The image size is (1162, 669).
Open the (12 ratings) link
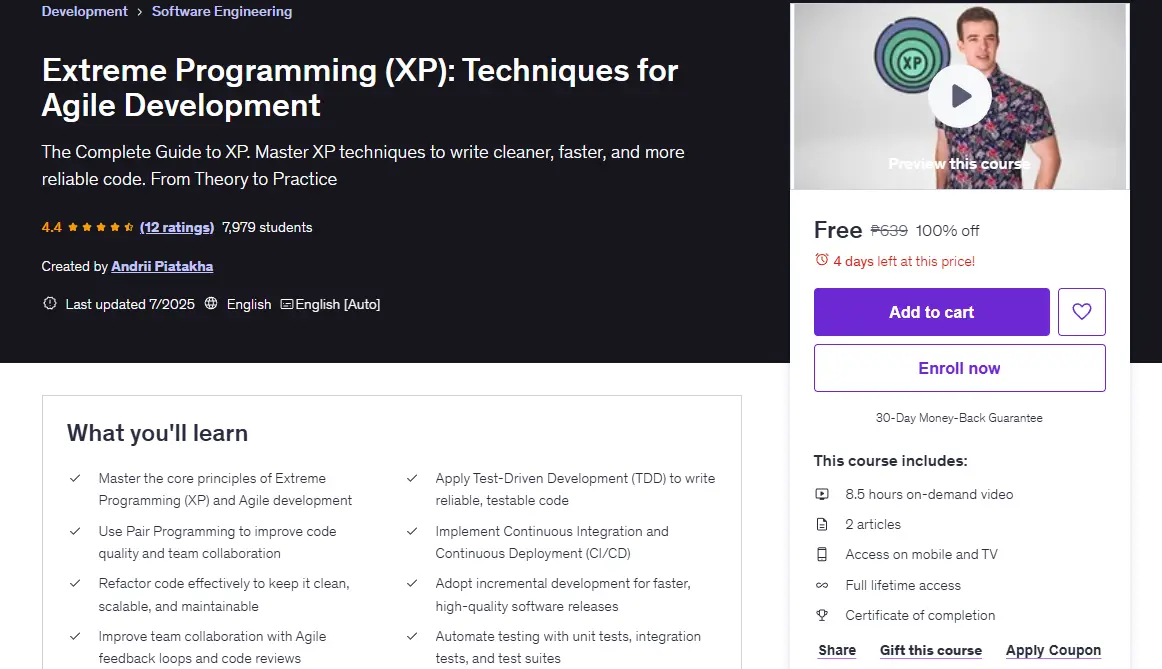click(x=177, y=227)
